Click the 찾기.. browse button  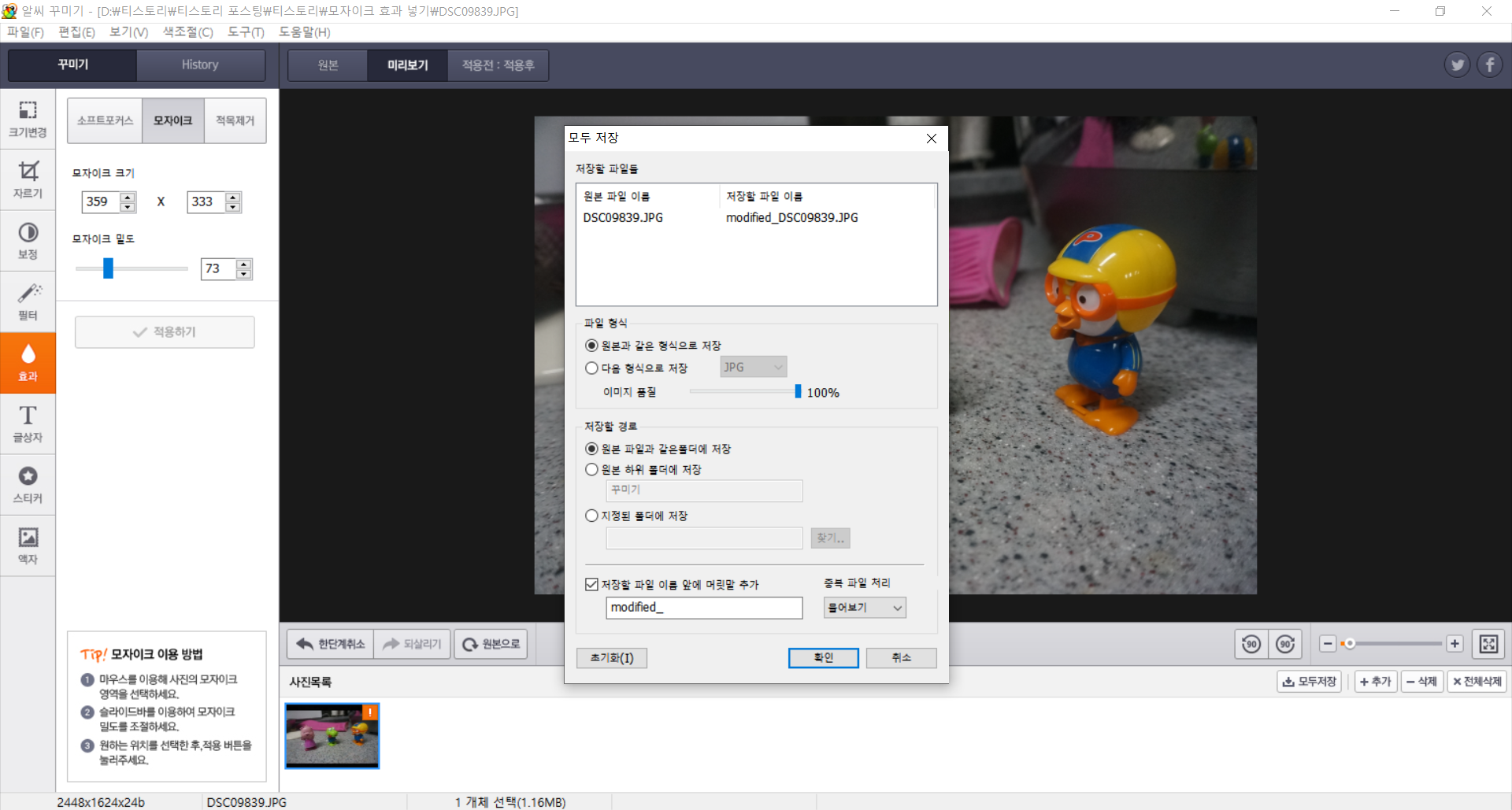coord(830,538)
